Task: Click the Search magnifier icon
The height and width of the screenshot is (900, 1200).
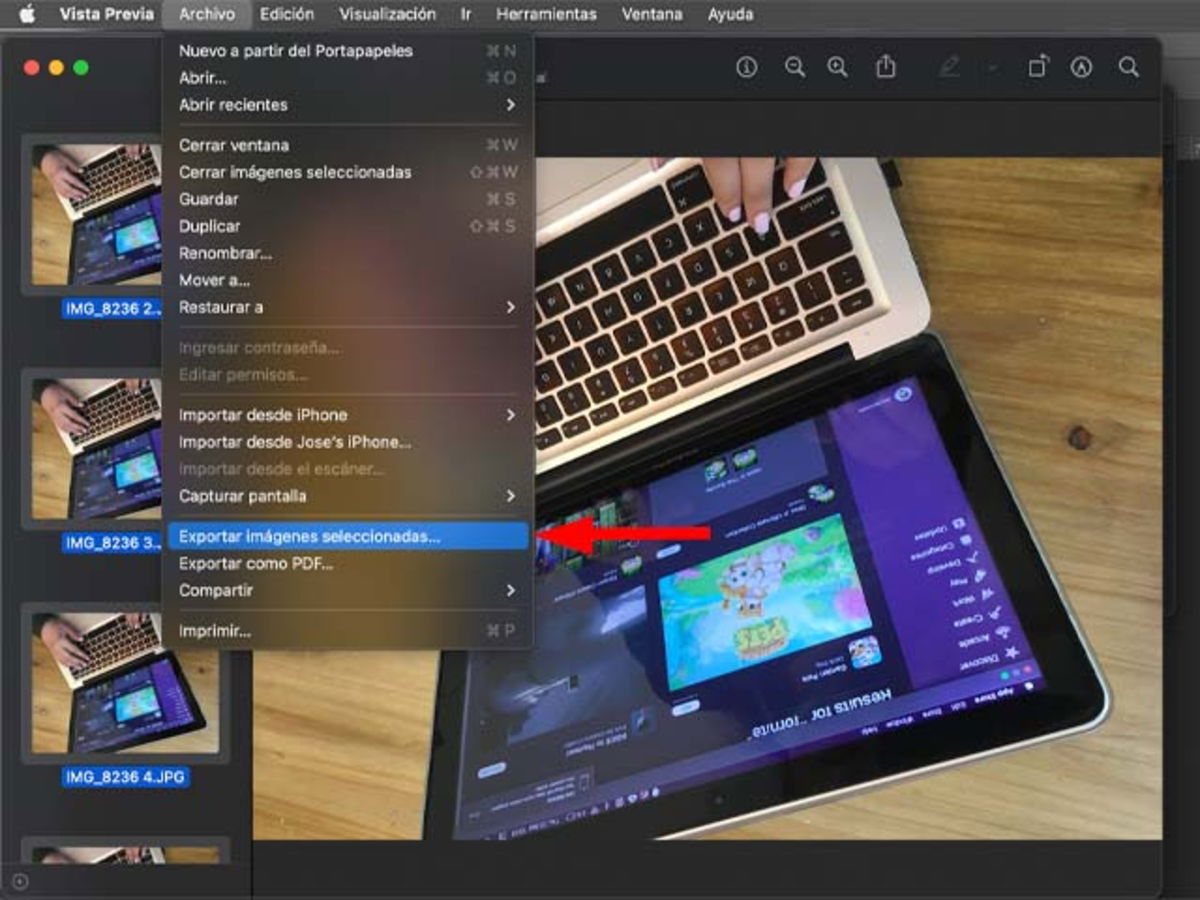Action: (1129, 67)
